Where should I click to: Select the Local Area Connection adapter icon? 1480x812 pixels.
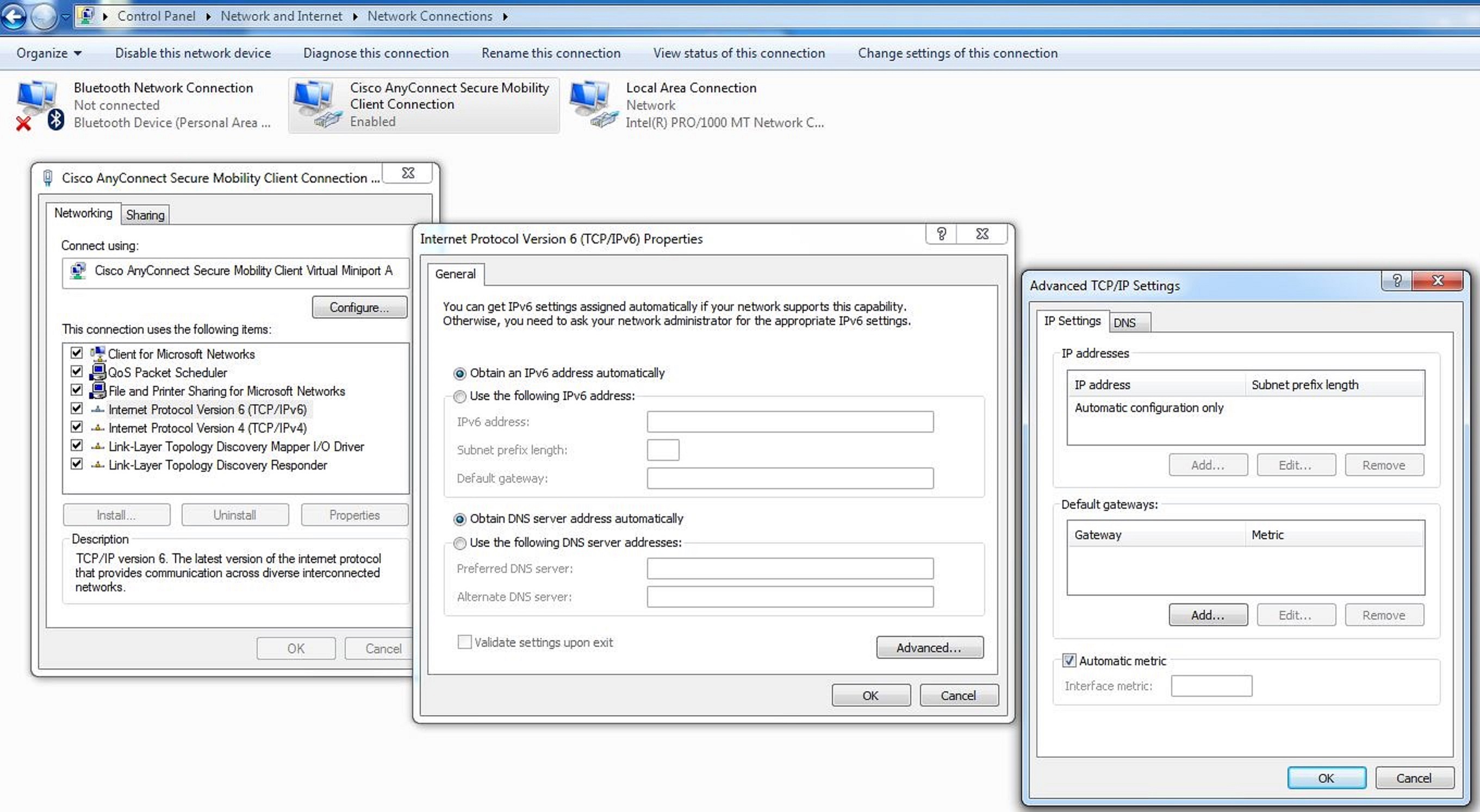[x=594, y=104]
